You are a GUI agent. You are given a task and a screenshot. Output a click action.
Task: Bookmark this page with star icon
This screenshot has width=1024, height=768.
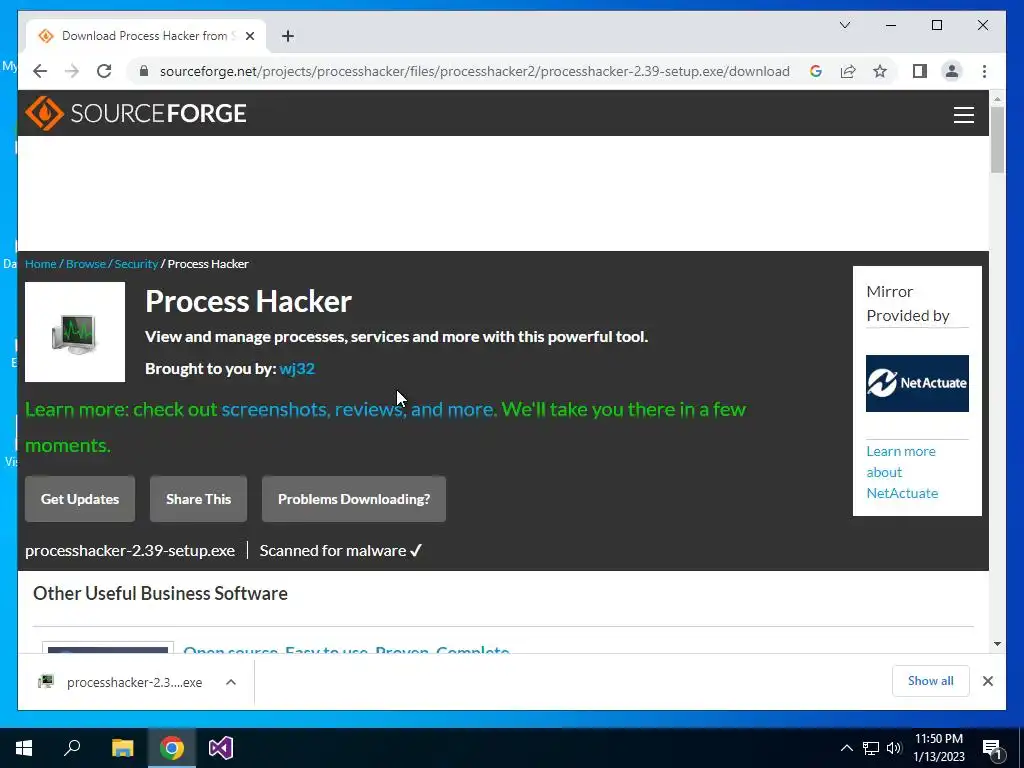point(880,71)
